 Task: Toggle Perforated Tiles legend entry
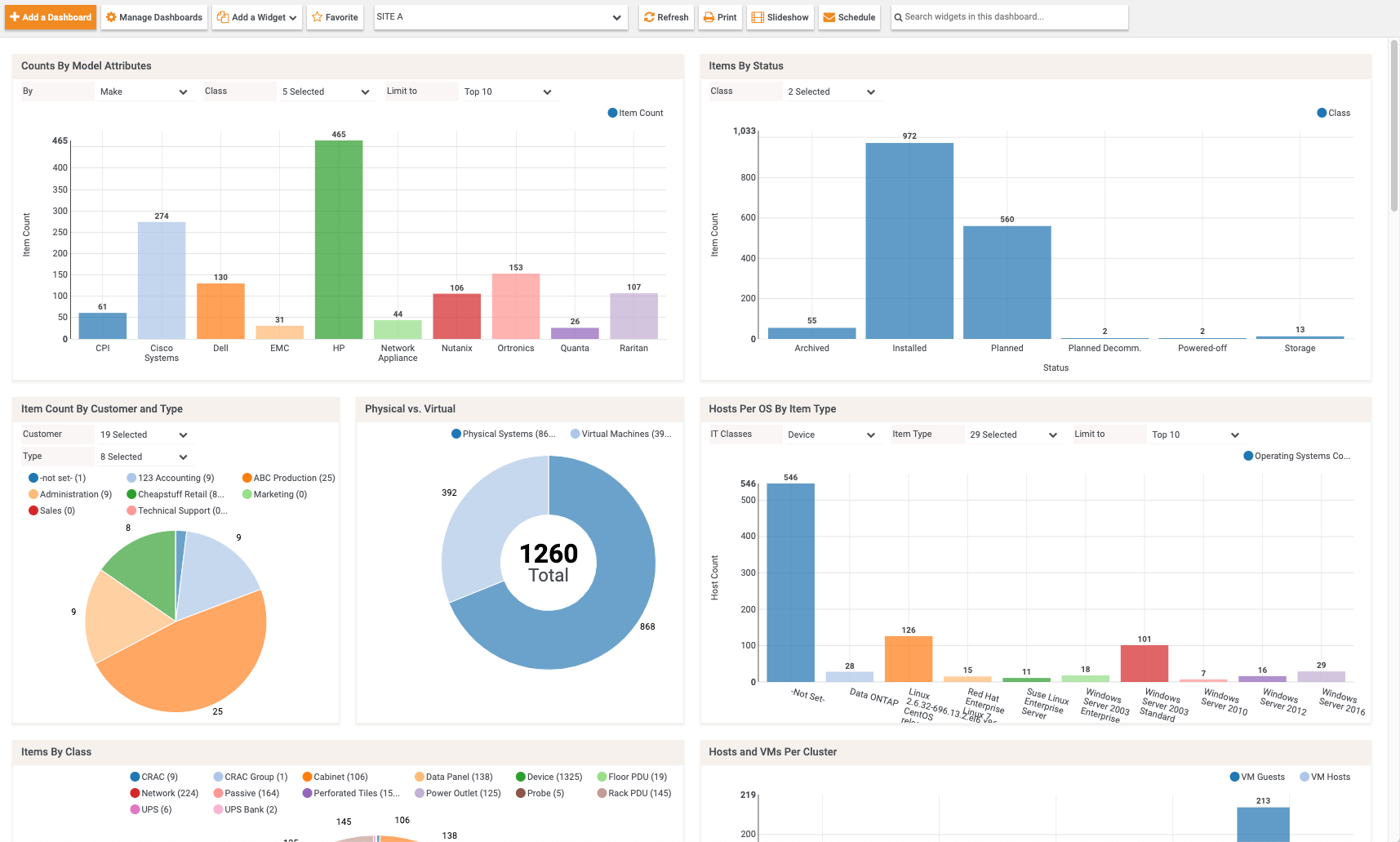click(352, 794)
